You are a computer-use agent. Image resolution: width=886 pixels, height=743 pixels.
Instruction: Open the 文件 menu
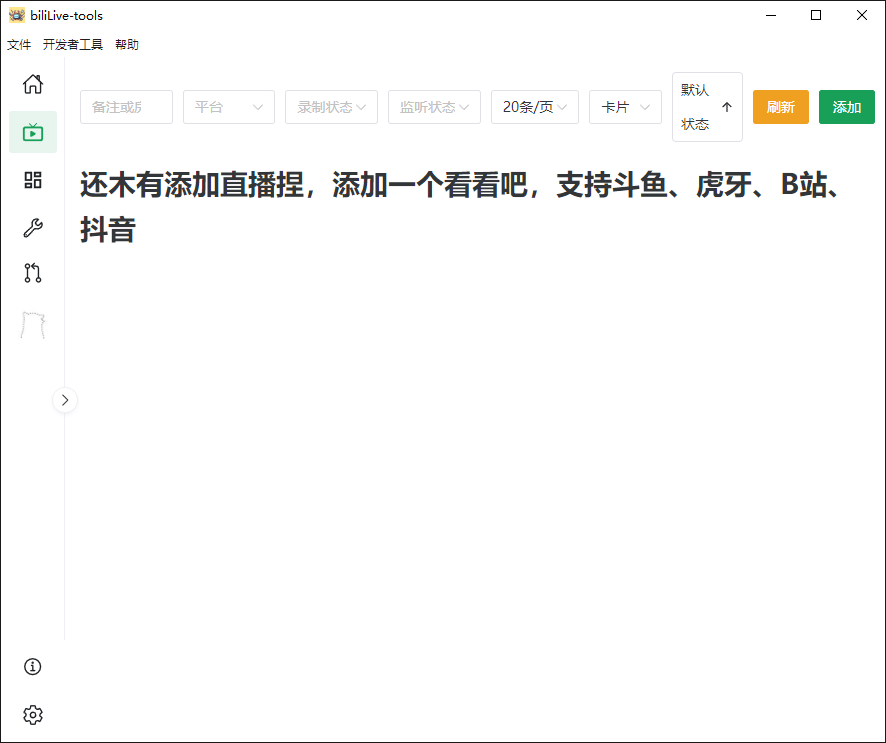tap(18, 44)
